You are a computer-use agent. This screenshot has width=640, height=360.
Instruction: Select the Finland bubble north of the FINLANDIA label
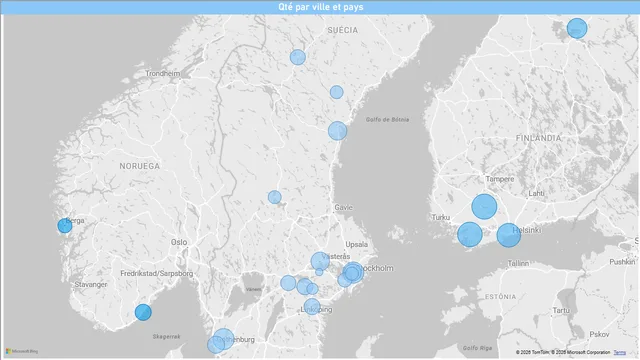click(577, 28)
